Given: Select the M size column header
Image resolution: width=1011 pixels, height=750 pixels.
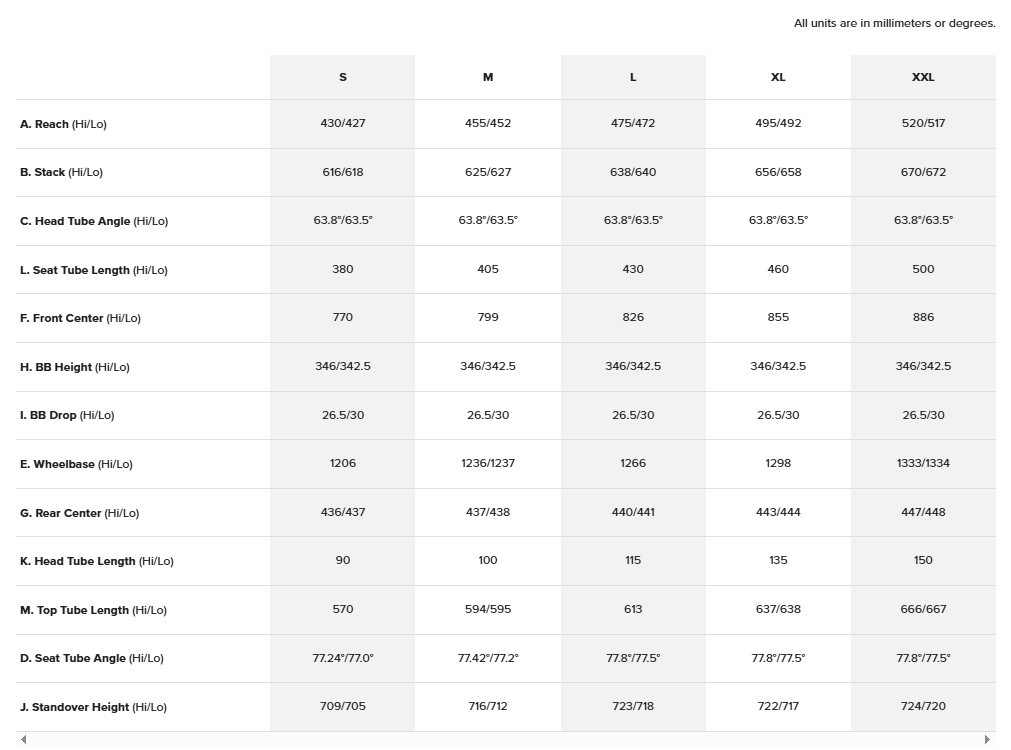Looking at the screenshot, I should coord(488,77).
